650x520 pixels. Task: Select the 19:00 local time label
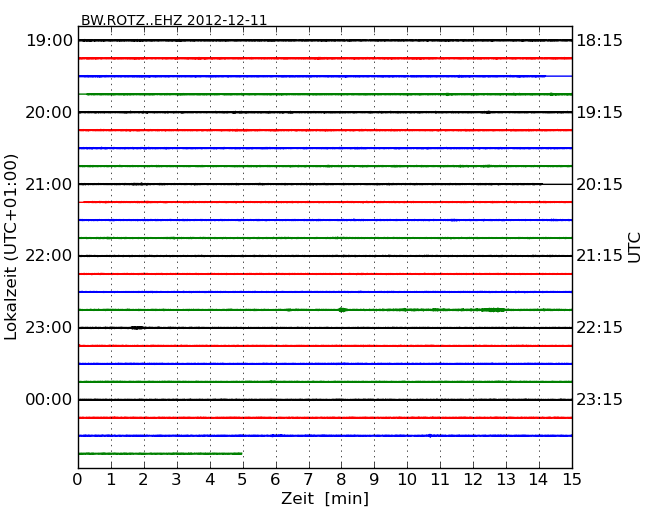point(49,41)
